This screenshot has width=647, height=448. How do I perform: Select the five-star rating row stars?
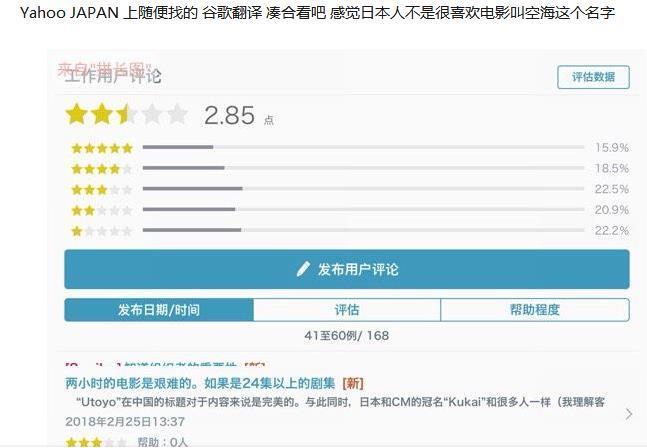click(102, 148)
